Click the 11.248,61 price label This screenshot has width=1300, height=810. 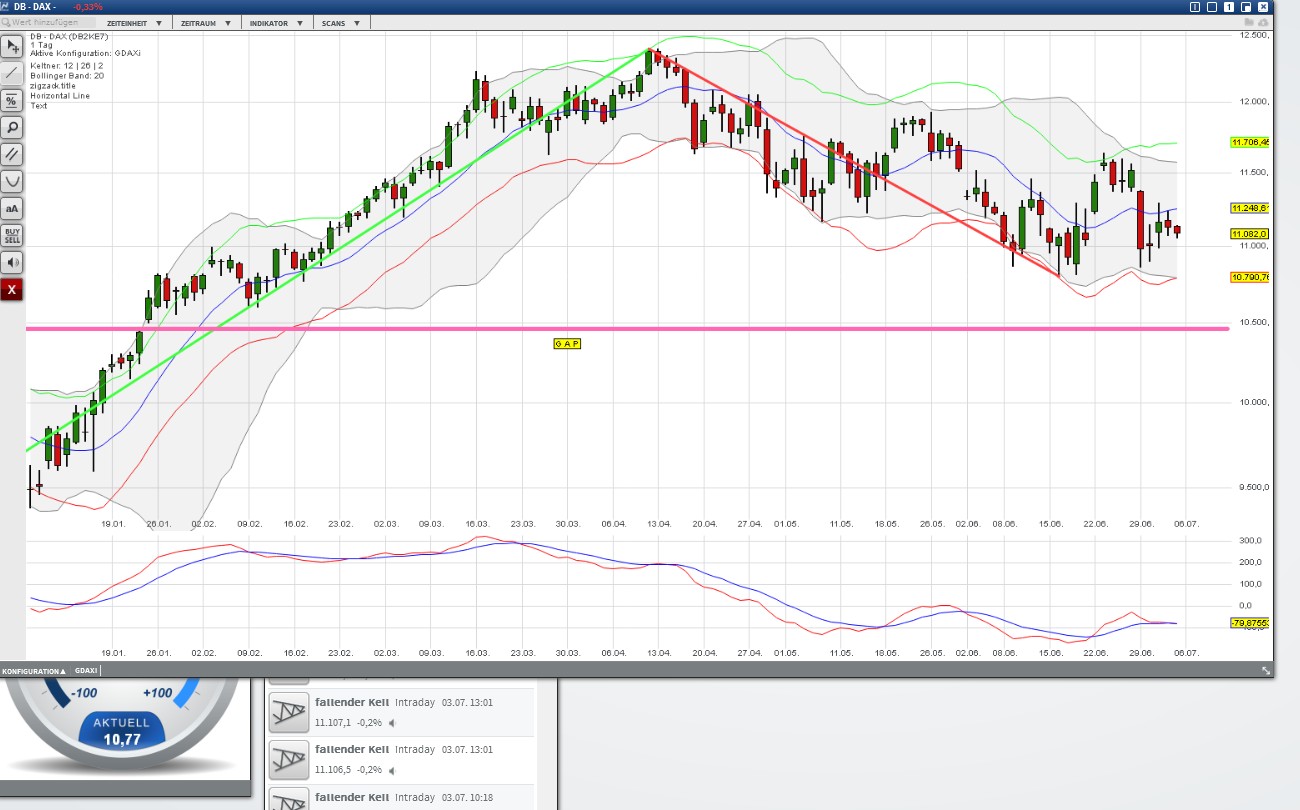(x=1250, y=208)
